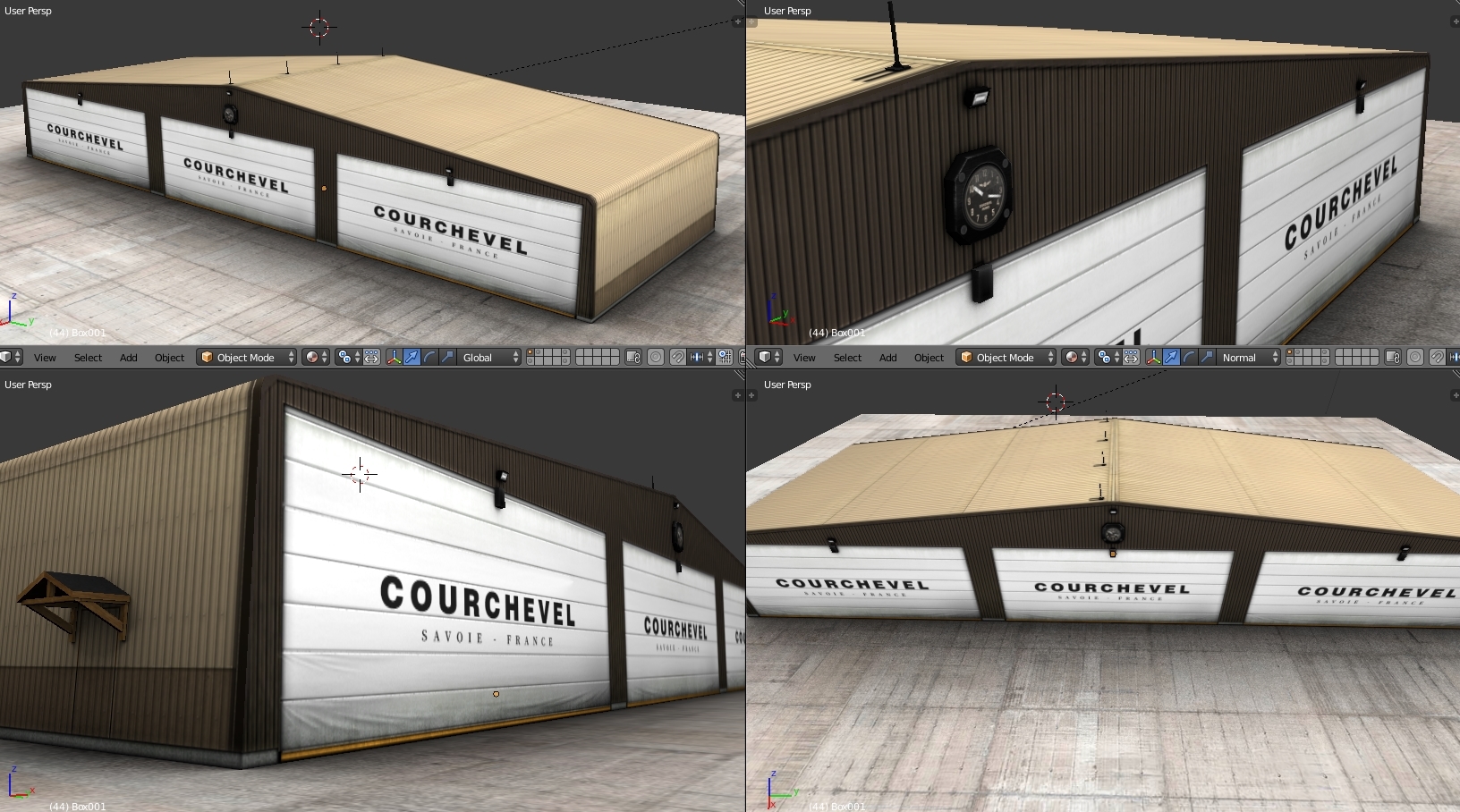
Task: Open Add menu in Normal-orientation header
Action: pos(888,358)
